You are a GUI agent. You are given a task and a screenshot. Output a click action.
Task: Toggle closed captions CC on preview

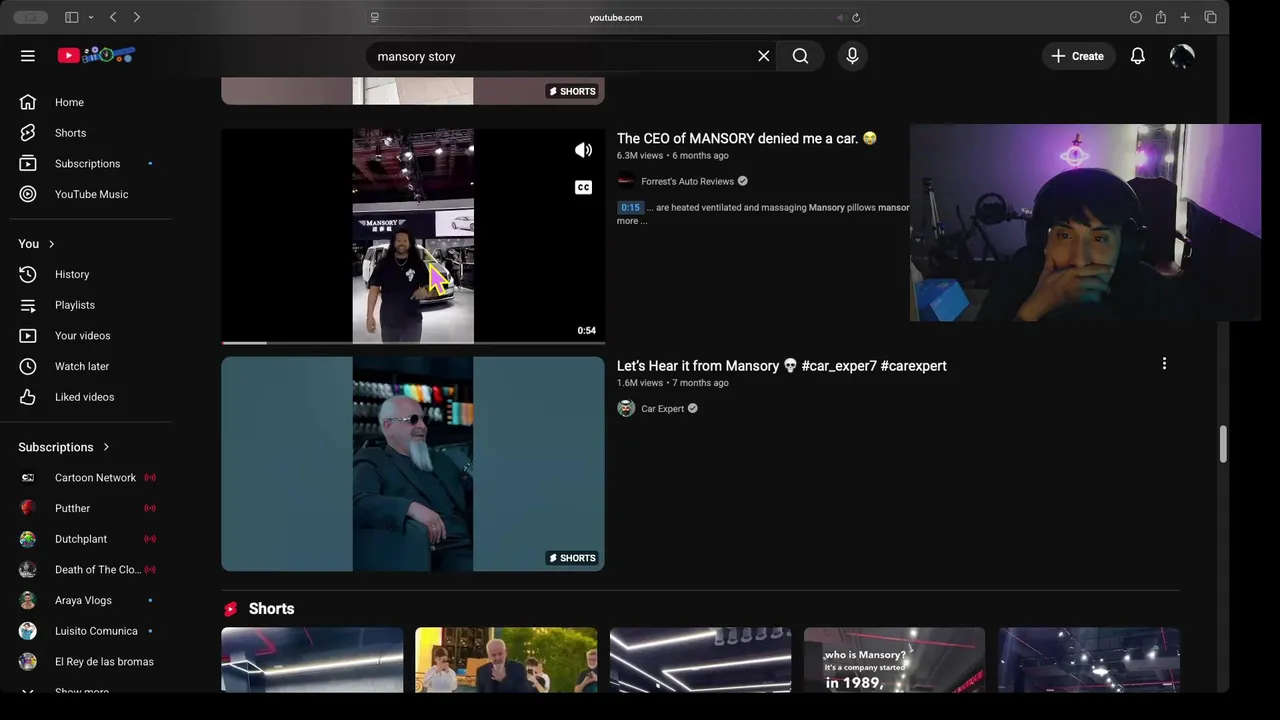(583, 187)
